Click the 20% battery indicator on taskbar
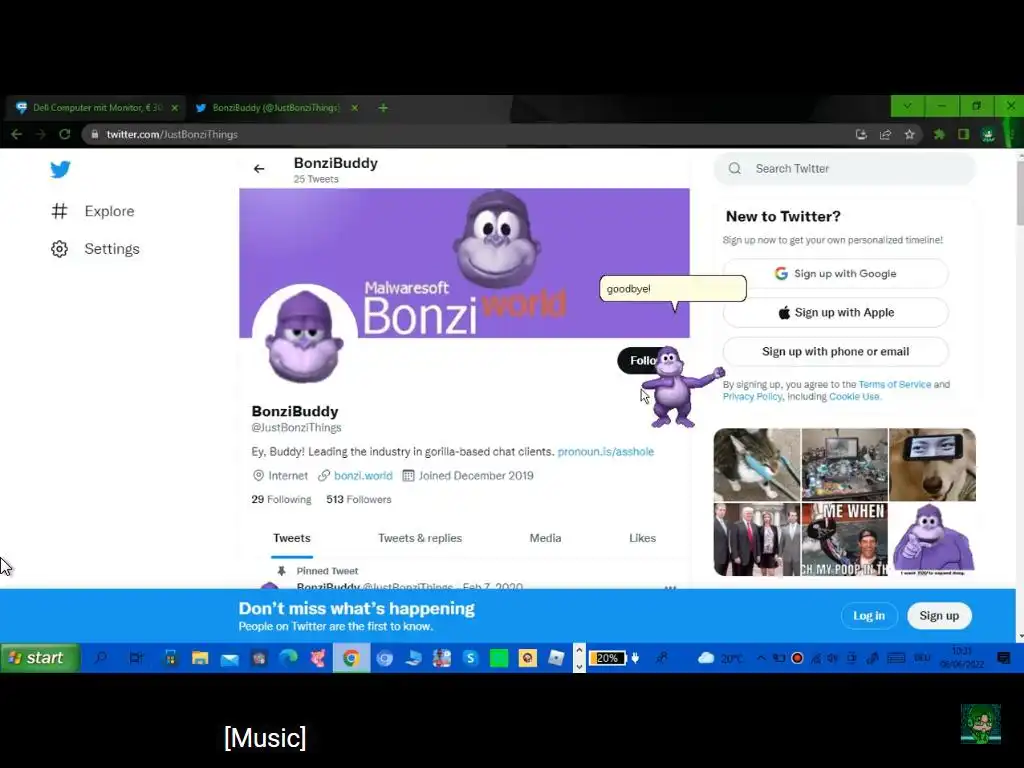This screenshot has height=768, width=1024. (x=607, y=658)
